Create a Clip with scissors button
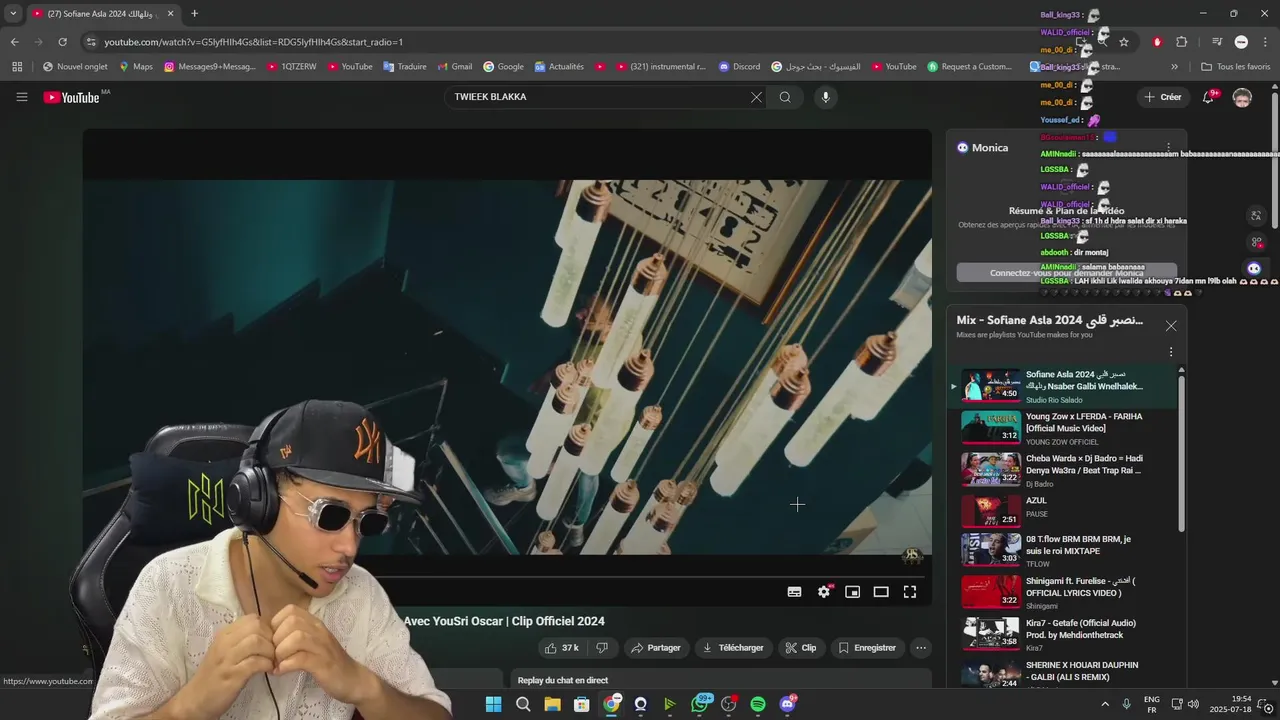The width and height of the screenshot is (1280, 720). (801, 648)
